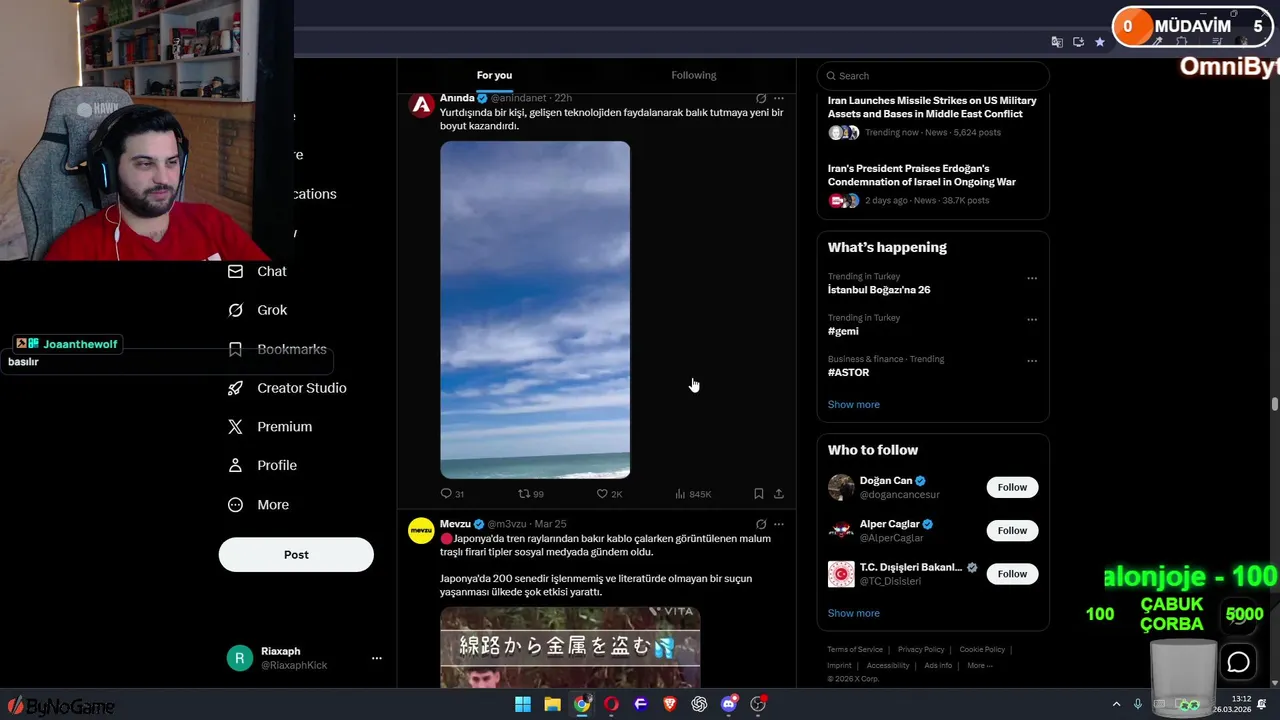Viewport: 1280px width, 720px height.
Task: Click the translate page icon in address bar
Action: pos(1057,42)
